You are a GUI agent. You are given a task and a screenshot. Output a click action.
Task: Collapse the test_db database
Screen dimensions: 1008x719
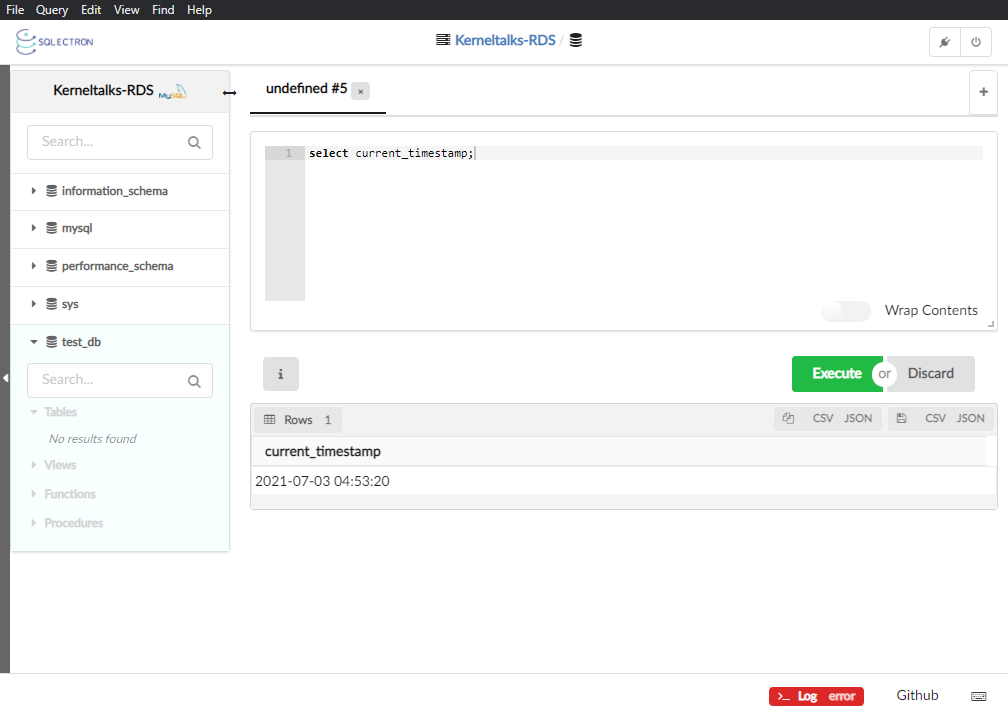(x=33, y=342)
